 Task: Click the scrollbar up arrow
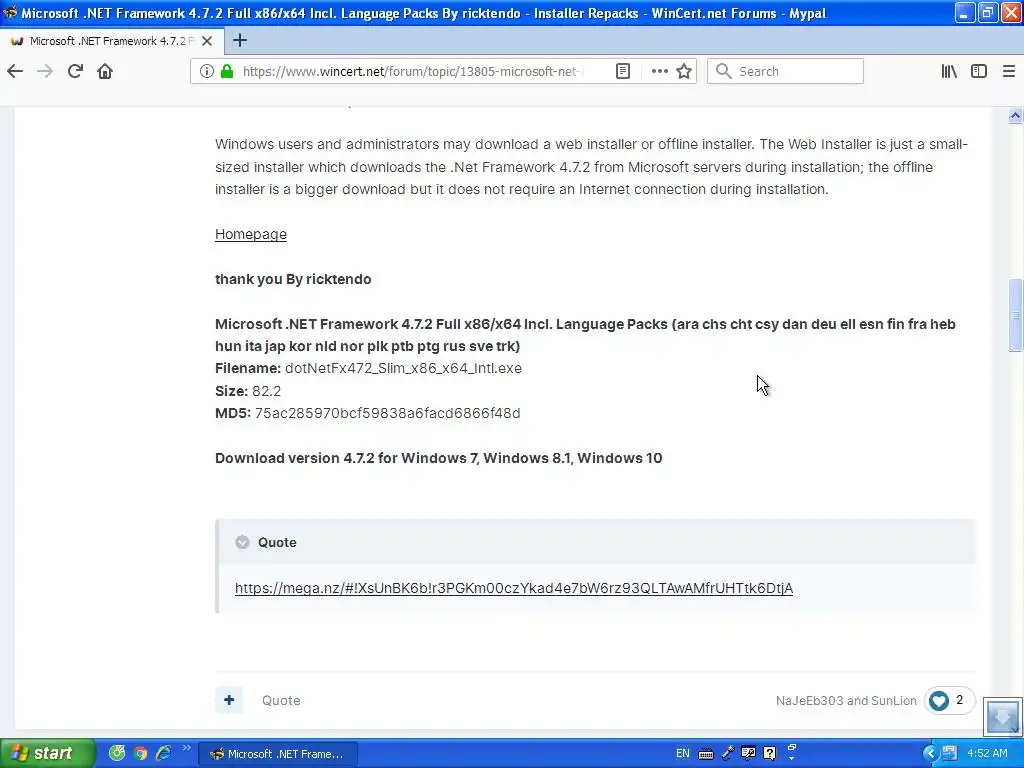tap(1015, 116)
